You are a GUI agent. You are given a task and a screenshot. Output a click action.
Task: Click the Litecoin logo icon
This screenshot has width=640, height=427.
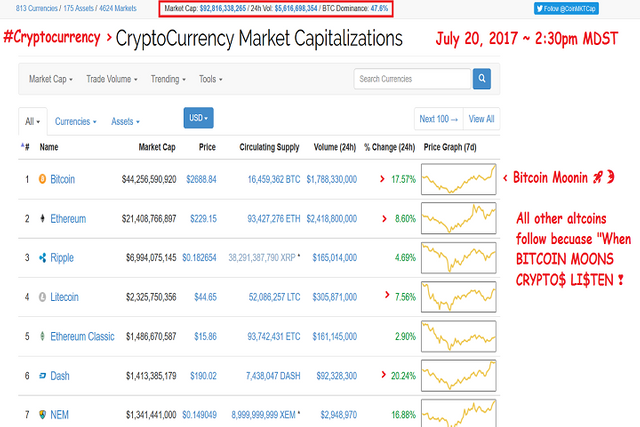42,297
